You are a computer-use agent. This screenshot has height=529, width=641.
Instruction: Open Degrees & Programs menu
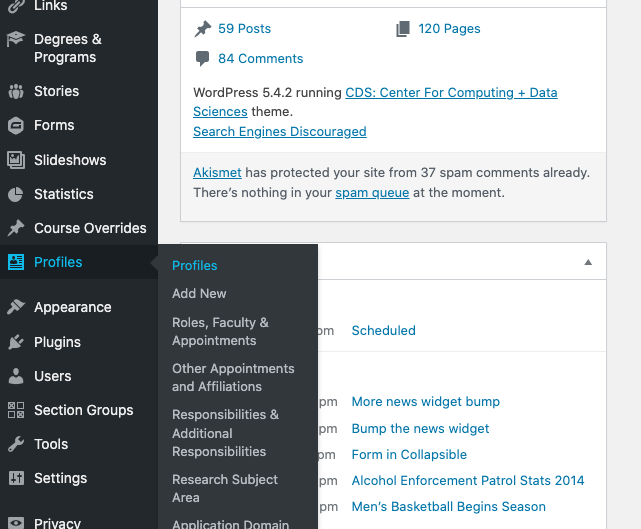coord(68,48)
